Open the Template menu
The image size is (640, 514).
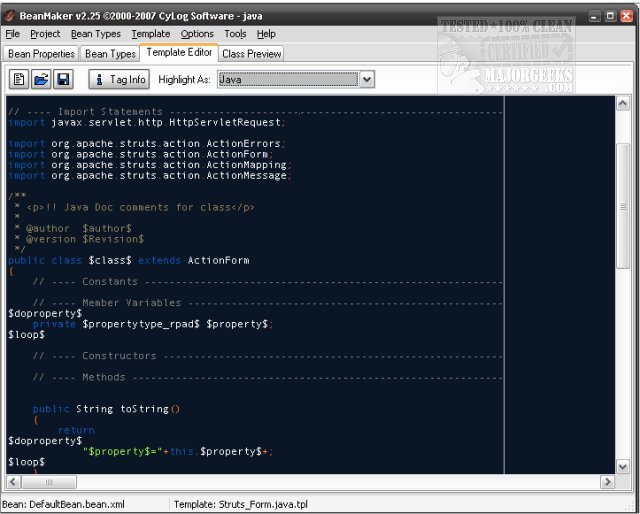pos(151,34)
